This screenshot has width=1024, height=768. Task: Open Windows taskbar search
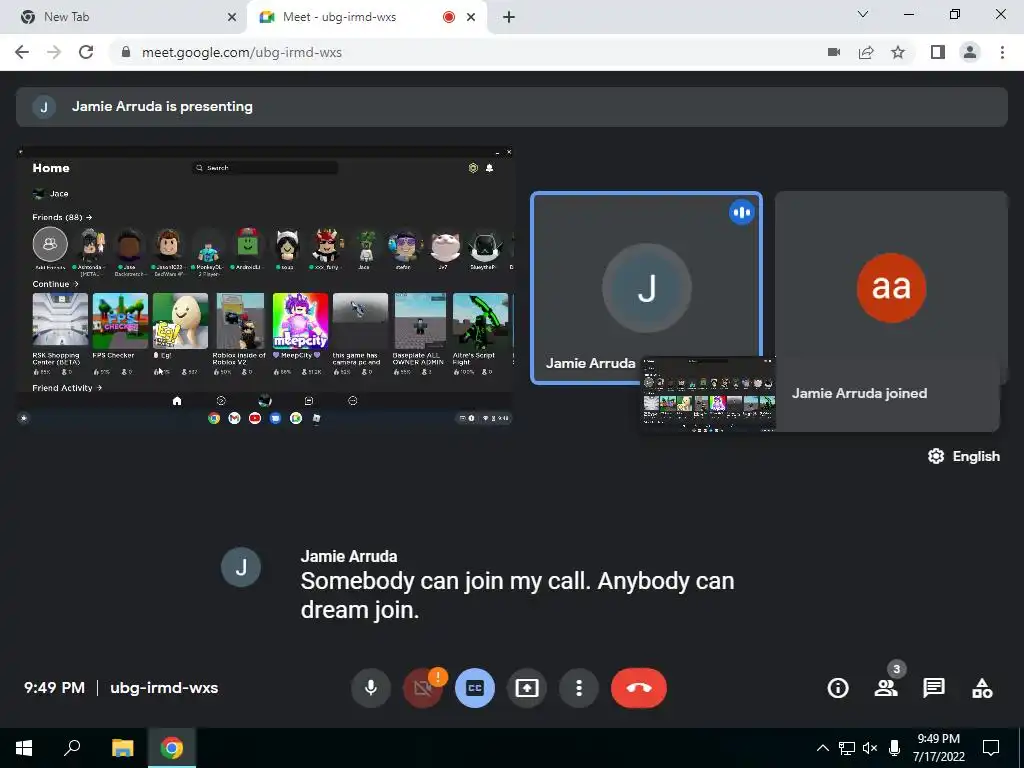pos(72,748)
